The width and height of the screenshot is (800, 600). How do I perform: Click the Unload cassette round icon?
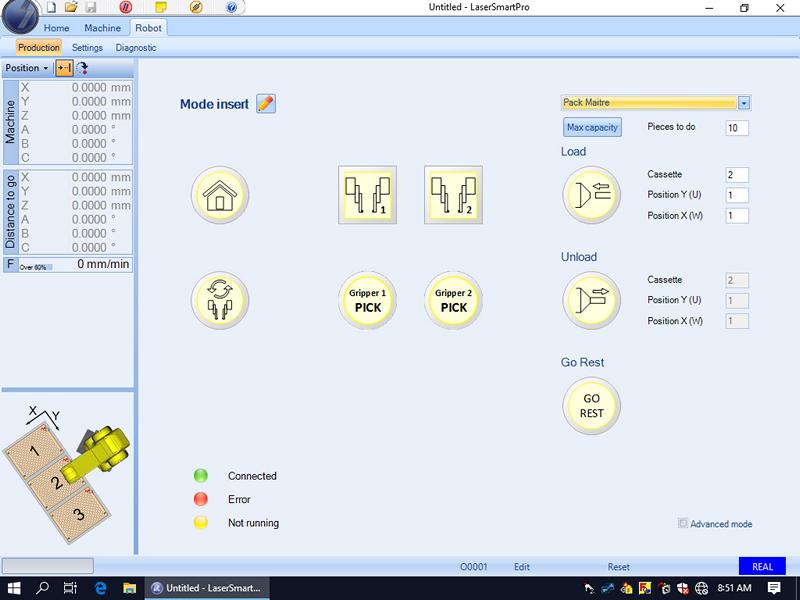591,300
